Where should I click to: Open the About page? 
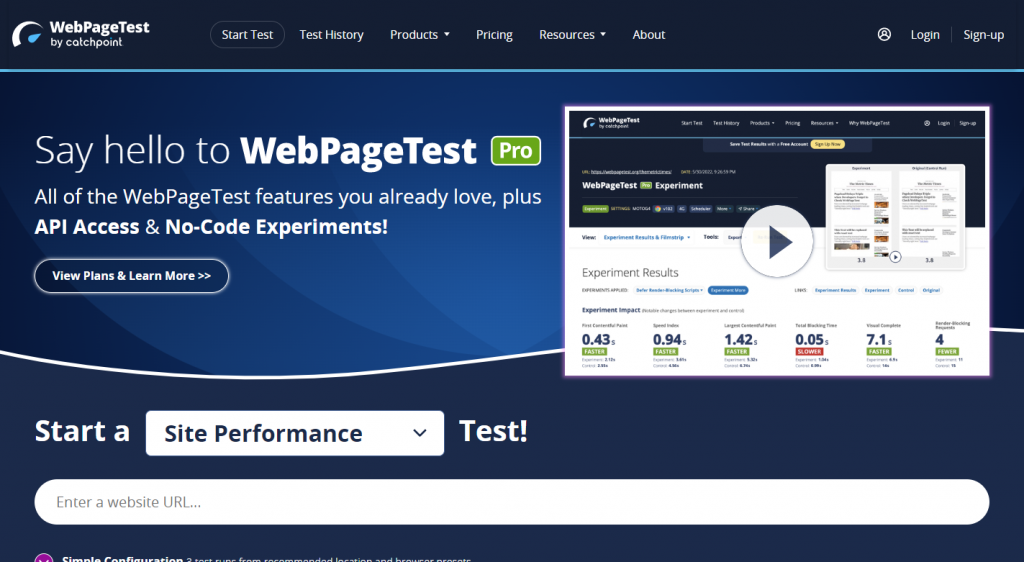(648, 35)
